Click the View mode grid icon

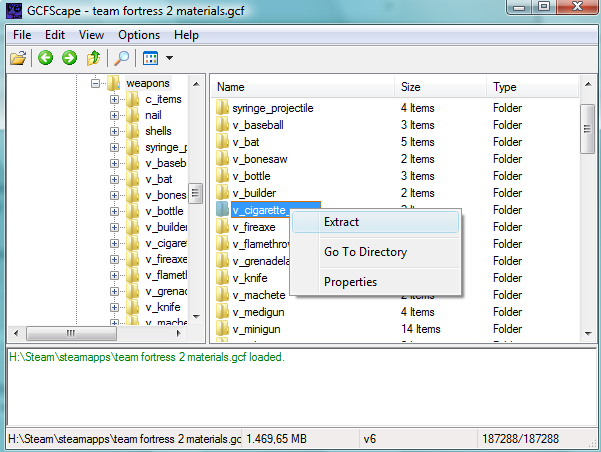(150, 58)
